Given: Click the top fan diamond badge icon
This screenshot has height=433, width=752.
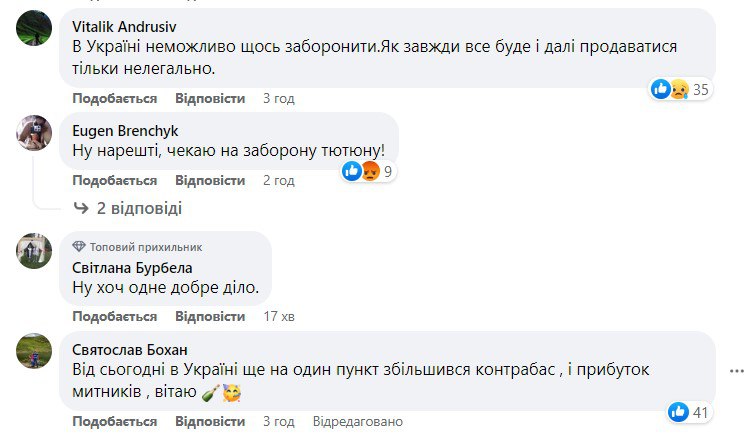Looking at the screenshot, I should click(80, 247).
